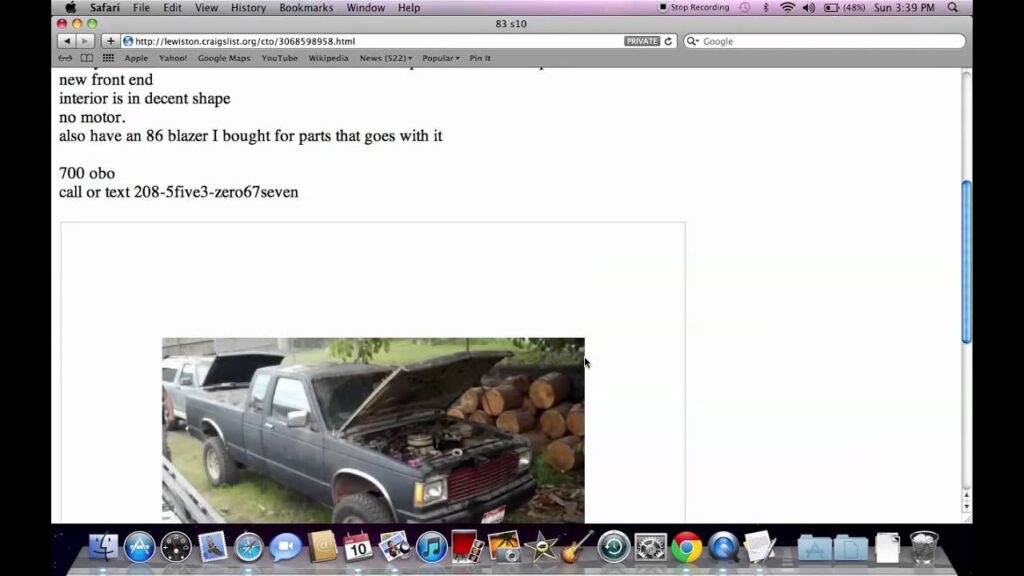1024x576 pixels.
Task: Click the page vertical scrollbar thumb
Action: (967, 261)
